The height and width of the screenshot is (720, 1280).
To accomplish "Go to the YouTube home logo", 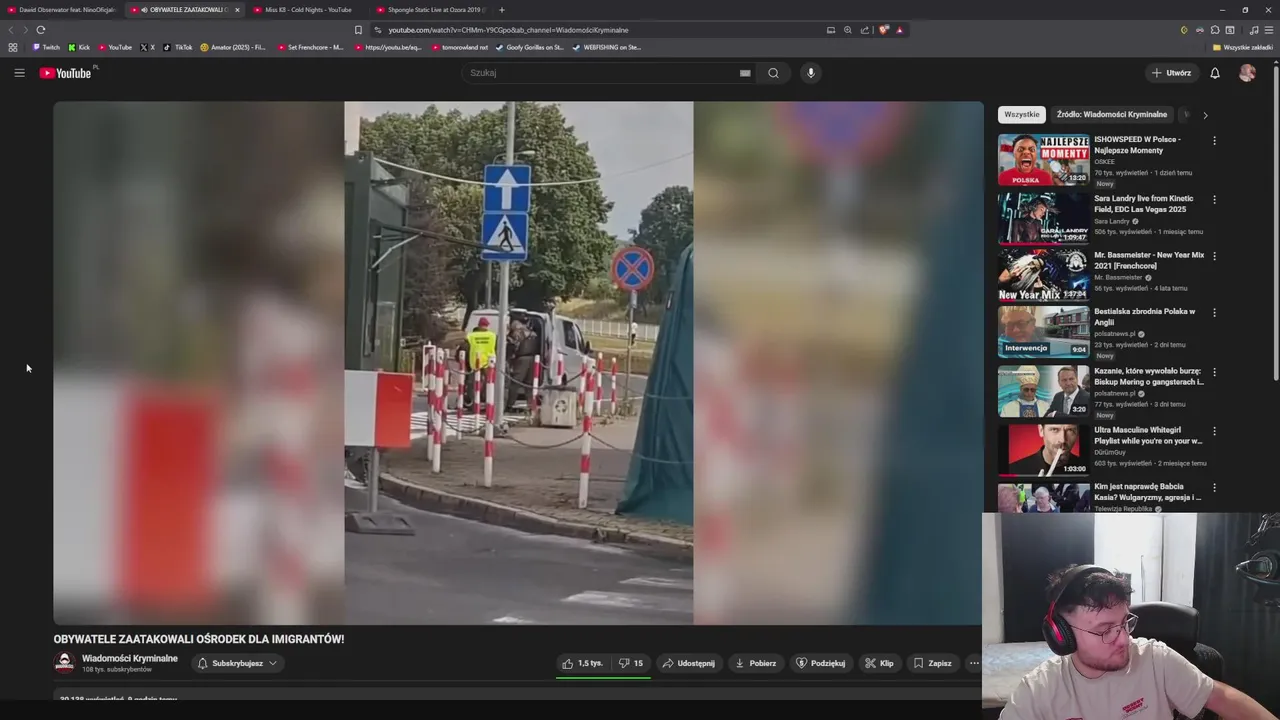I will point(65,73).
